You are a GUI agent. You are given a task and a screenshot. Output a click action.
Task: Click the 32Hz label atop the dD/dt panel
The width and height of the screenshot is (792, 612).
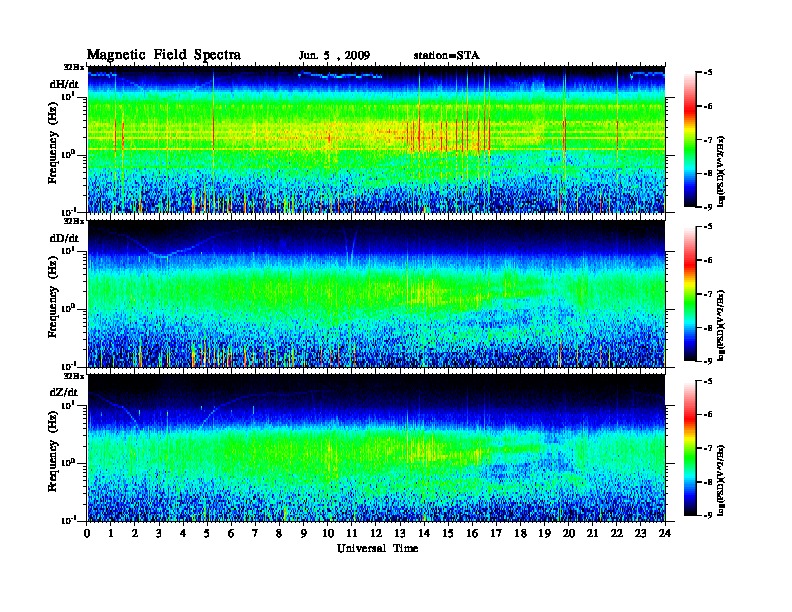(x=74, y=221)
